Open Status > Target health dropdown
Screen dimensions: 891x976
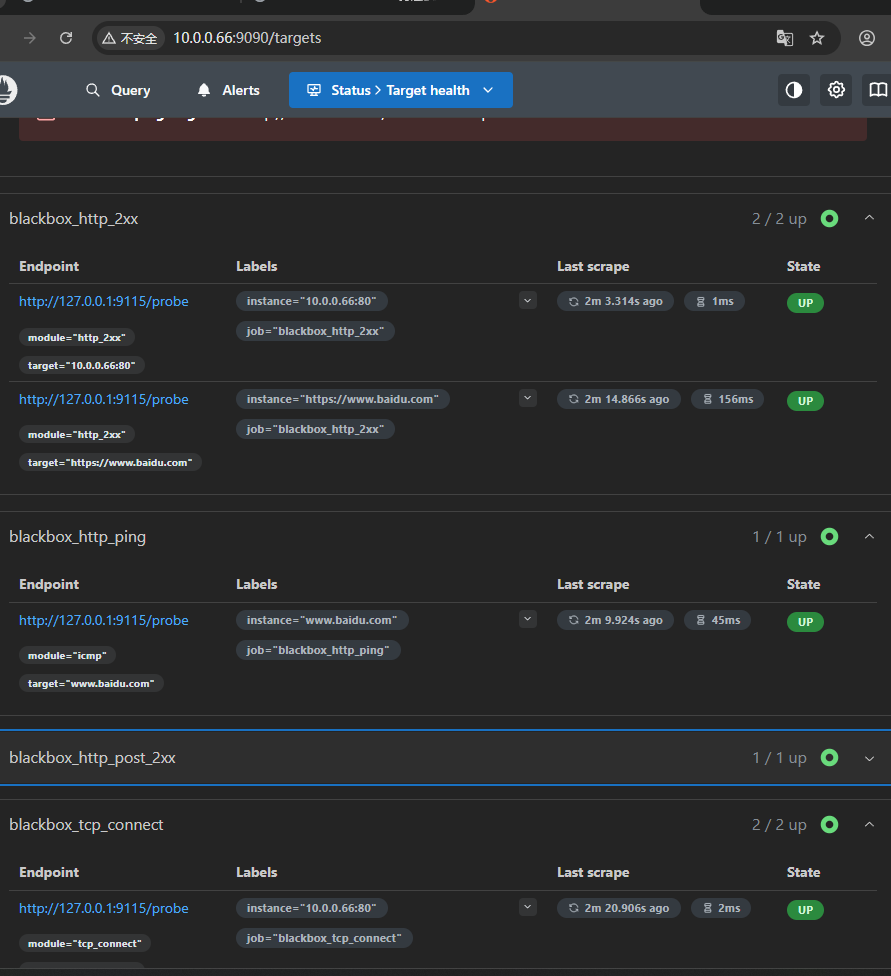click(400, 90)
